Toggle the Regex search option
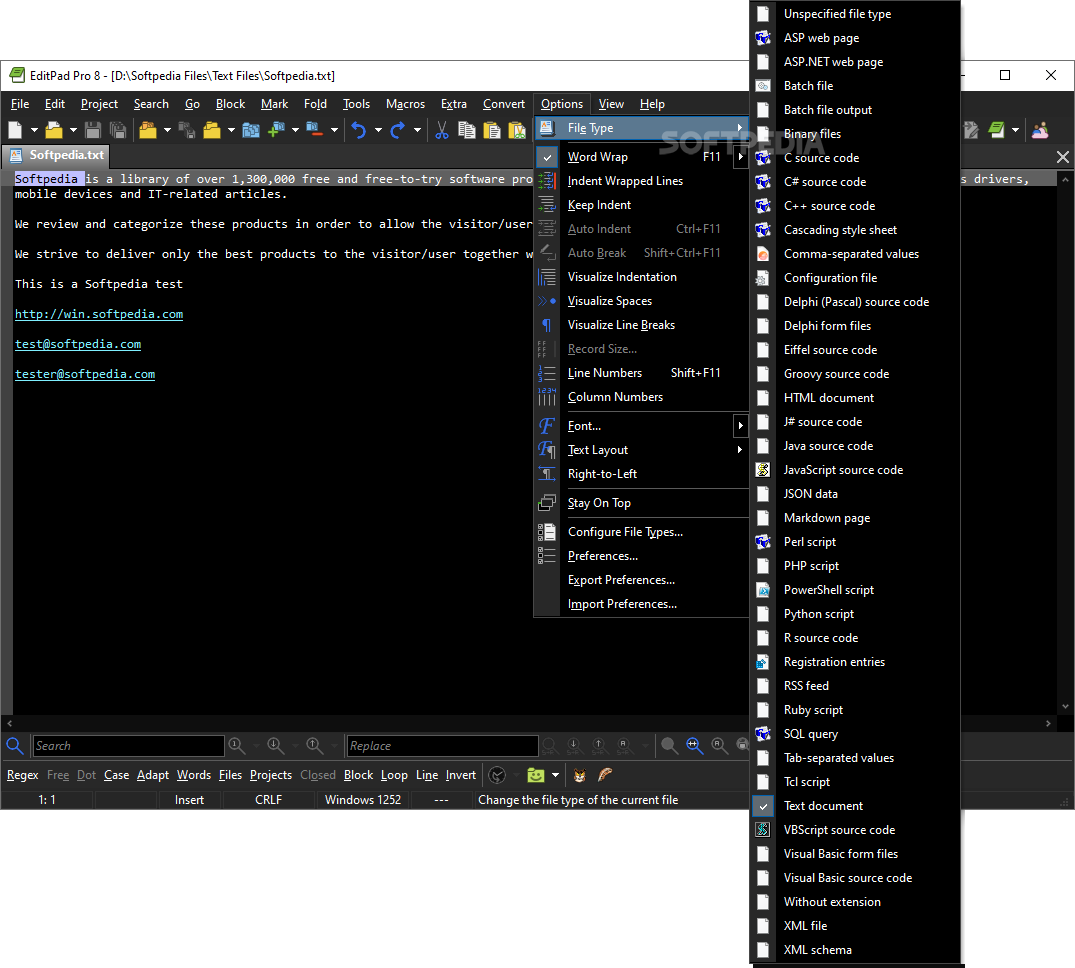1075x968 pixels. pos(23,775)
